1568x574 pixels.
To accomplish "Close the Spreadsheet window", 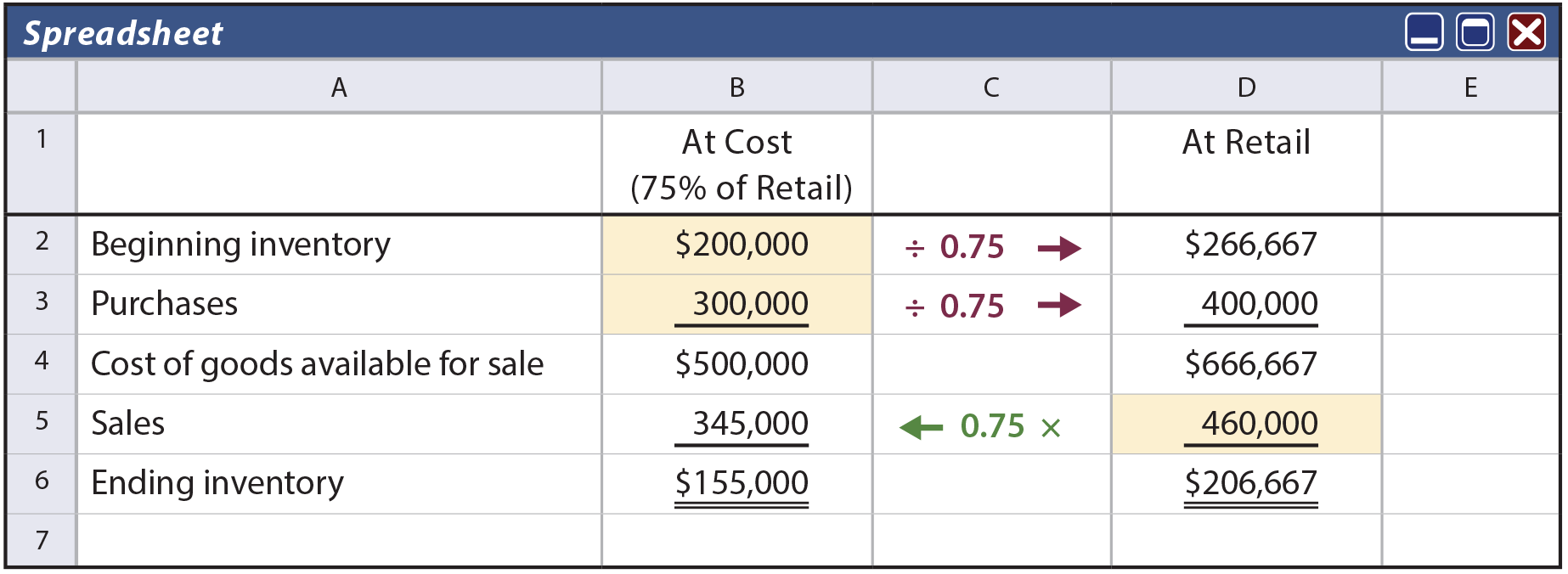I will click(1526, 33).
